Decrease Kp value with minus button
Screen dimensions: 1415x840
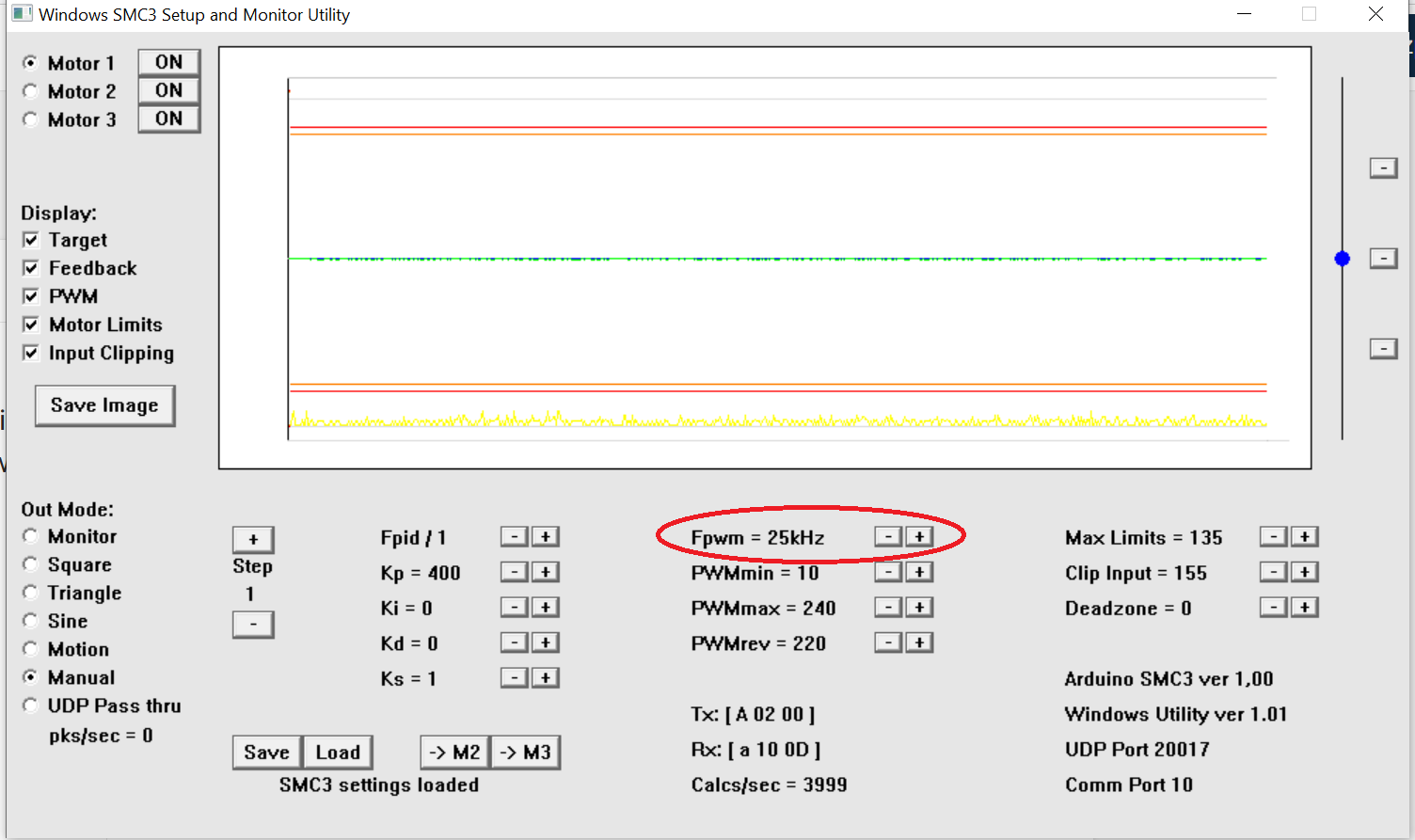coord(514,572)
